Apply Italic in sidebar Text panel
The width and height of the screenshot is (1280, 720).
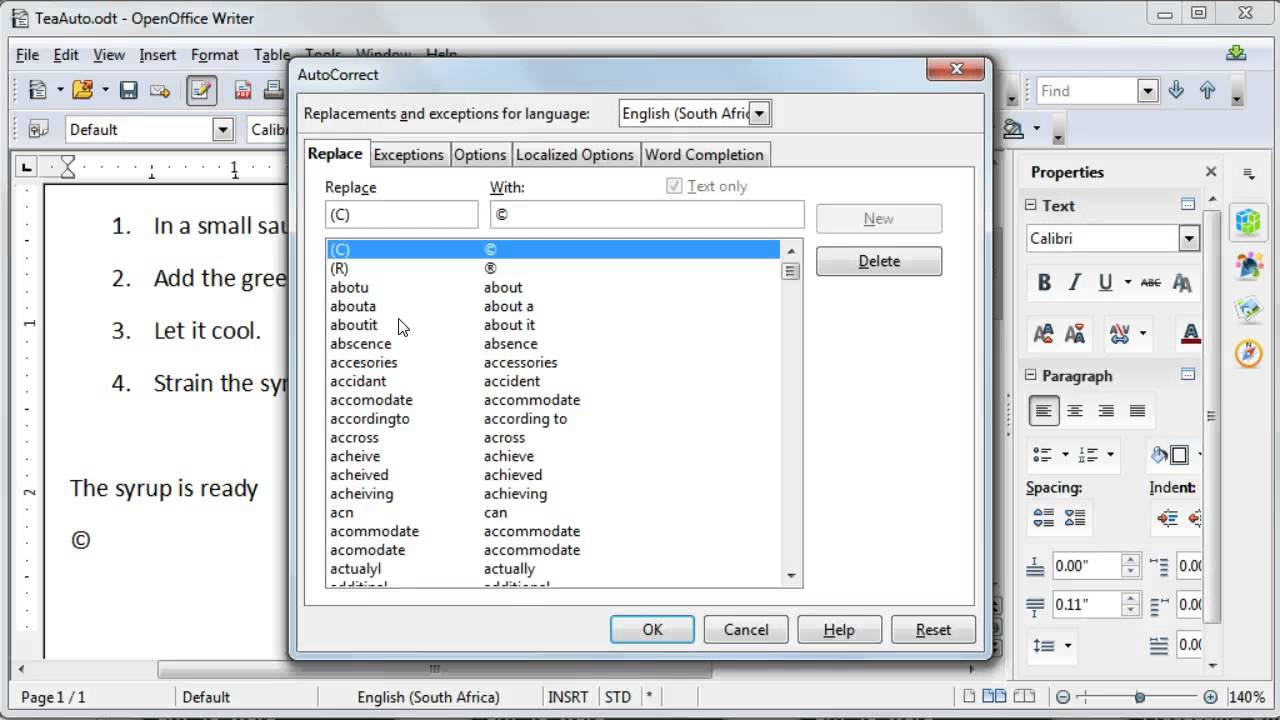(1075, 283)
